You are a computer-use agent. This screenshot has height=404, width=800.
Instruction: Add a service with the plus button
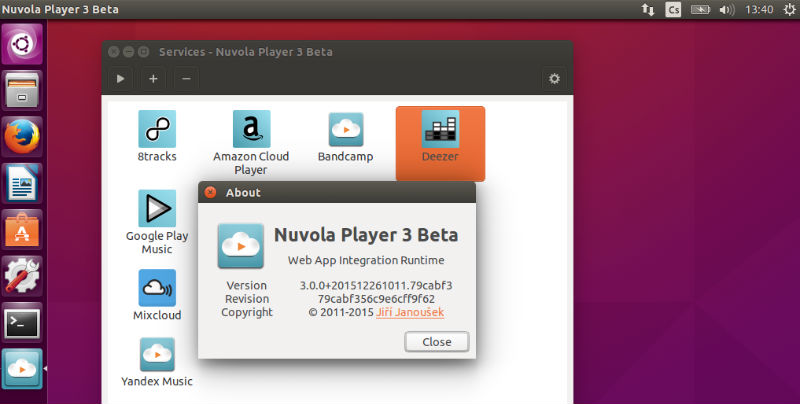click(153, 79)
